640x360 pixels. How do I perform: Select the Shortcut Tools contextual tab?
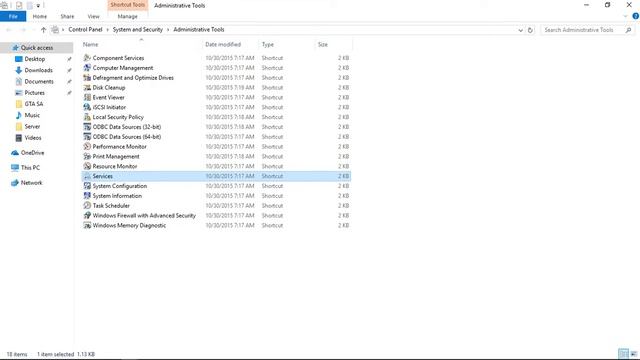point(128,5)
